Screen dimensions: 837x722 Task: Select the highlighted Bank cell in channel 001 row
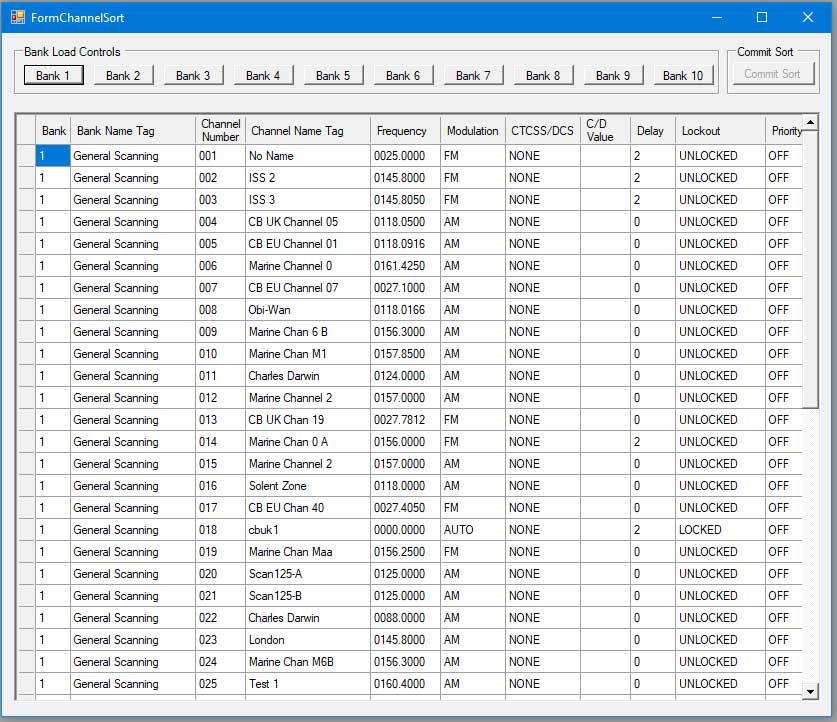(53, 156)
